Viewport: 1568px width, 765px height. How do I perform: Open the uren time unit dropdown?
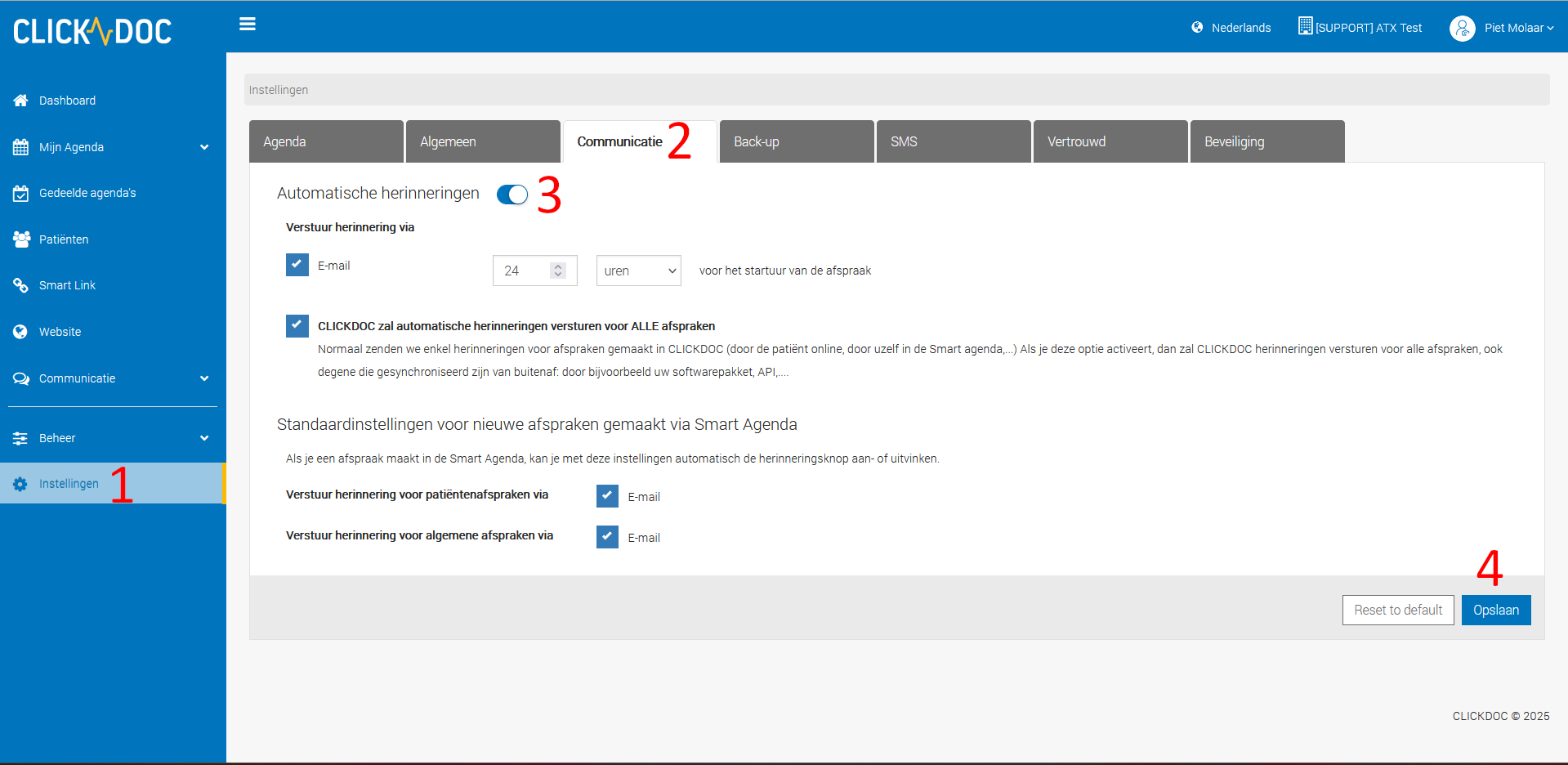pos(639,271)
